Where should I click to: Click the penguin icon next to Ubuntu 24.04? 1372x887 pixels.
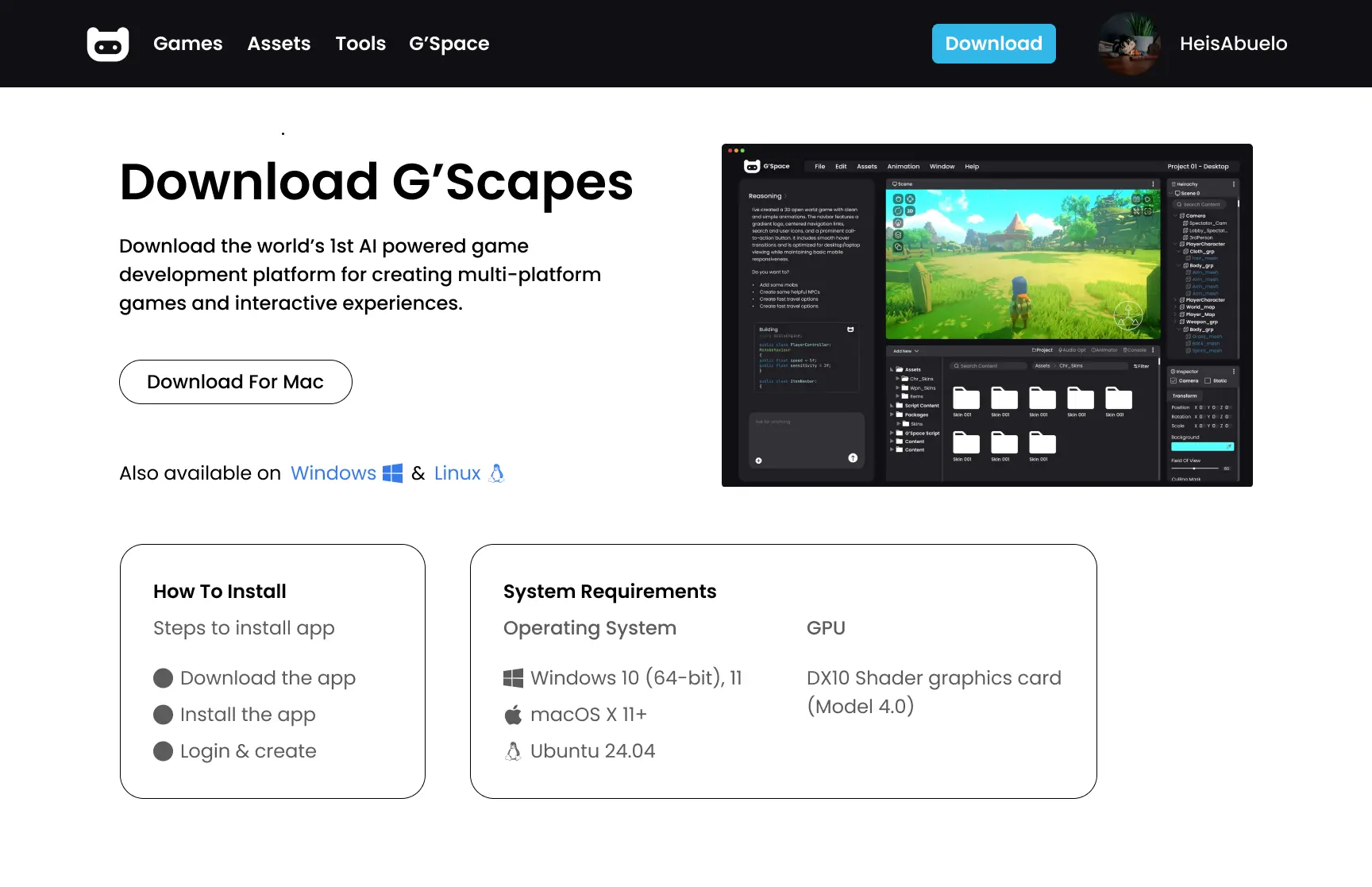tap(514, 751)
